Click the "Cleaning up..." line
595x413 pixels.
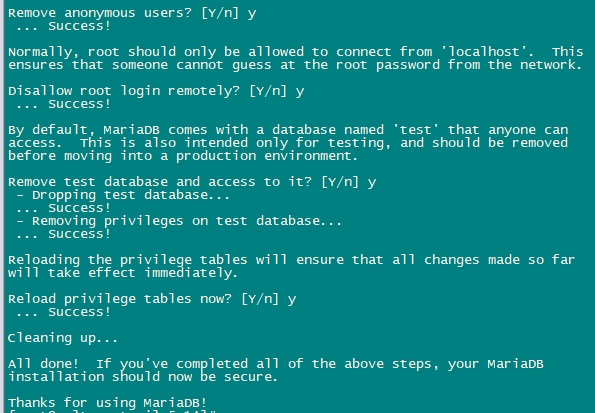pos(63,338)
